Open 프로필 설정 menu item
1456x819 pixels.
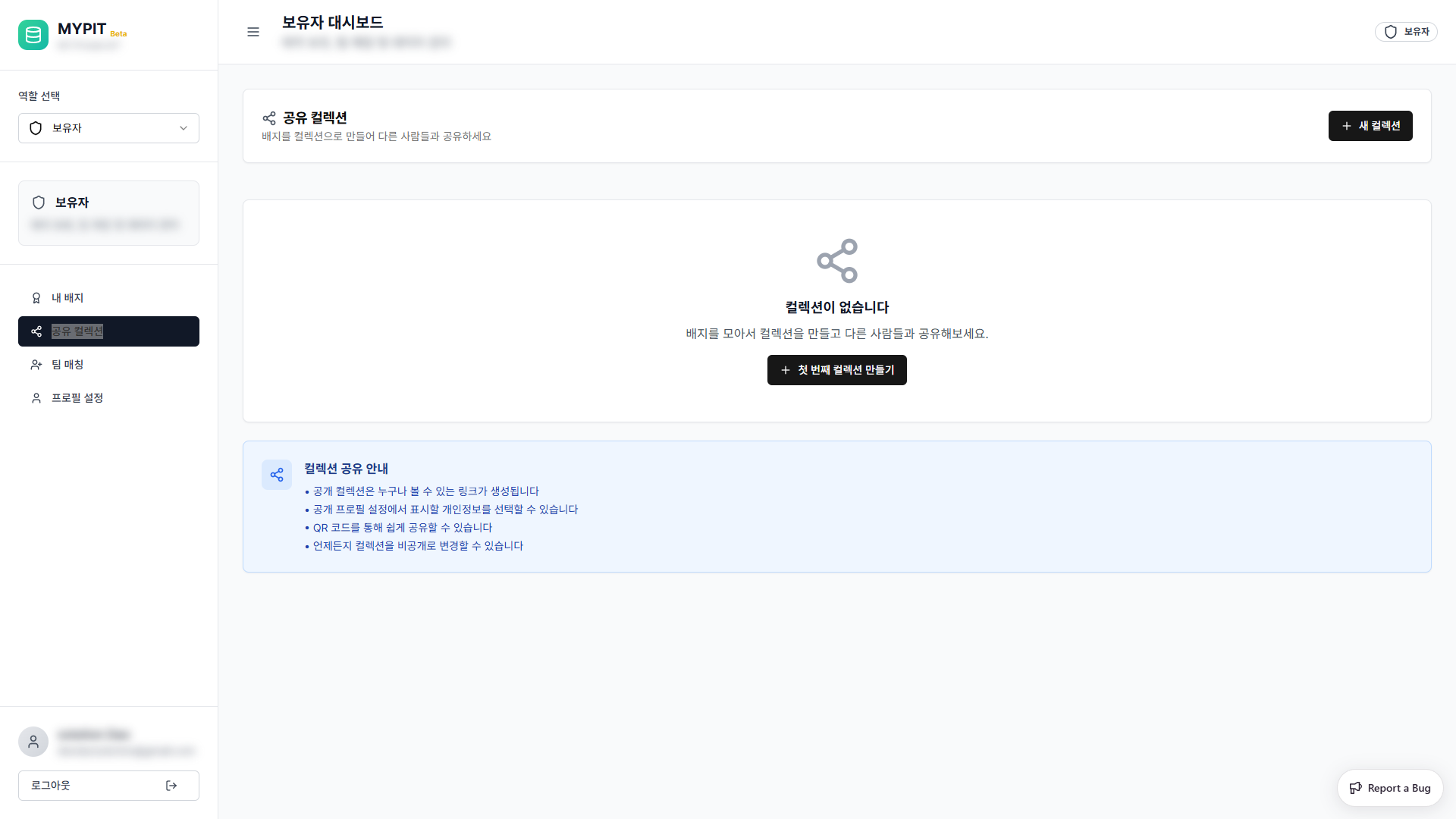point(77,398)
